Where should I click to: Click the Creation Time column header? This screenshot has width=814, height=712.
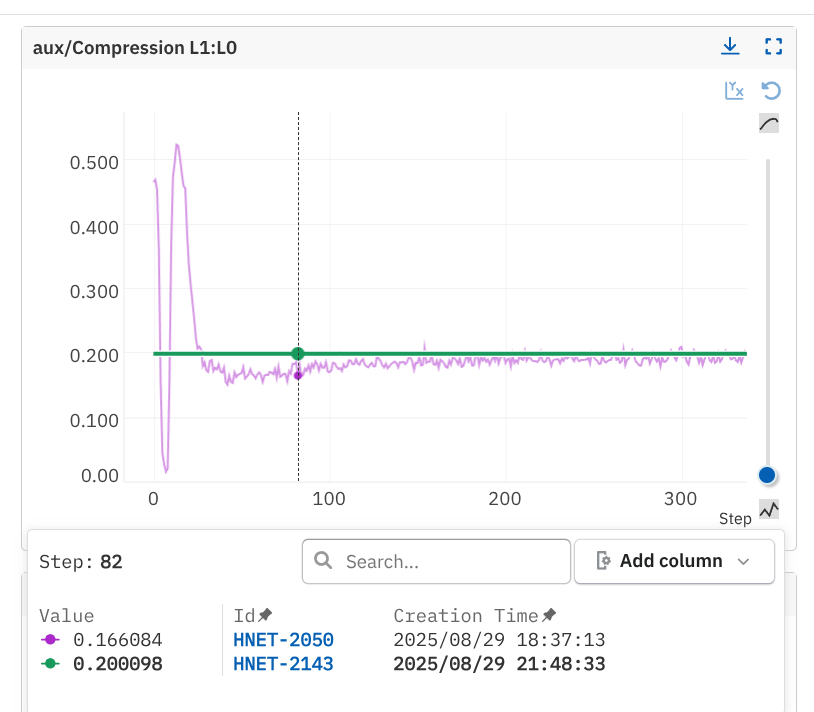466,615
